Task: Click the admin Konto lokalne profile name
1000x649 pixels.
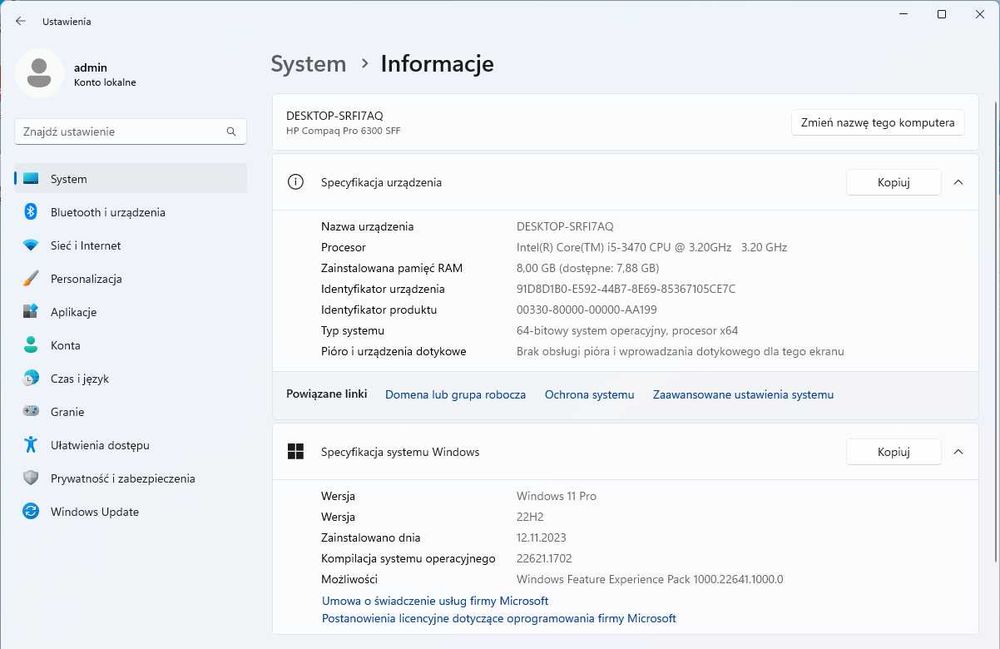Action: 105,74
